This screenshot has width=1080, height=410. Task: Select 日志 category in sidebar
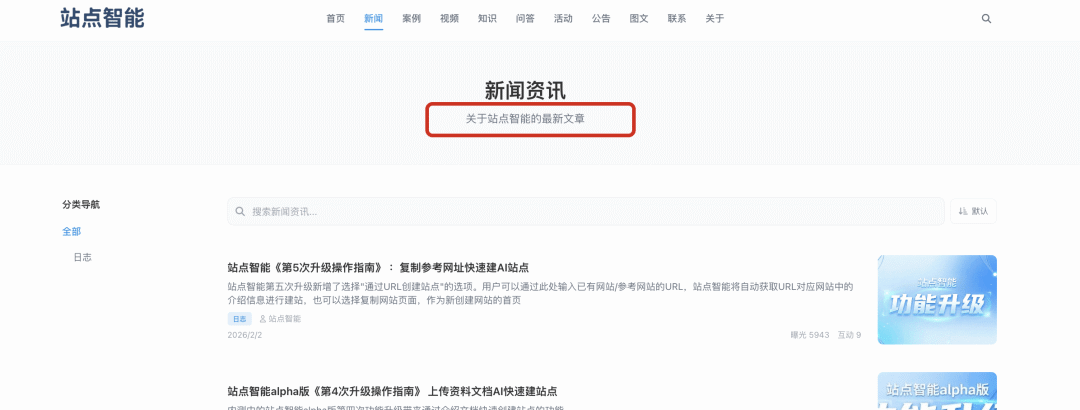(83, 257)
